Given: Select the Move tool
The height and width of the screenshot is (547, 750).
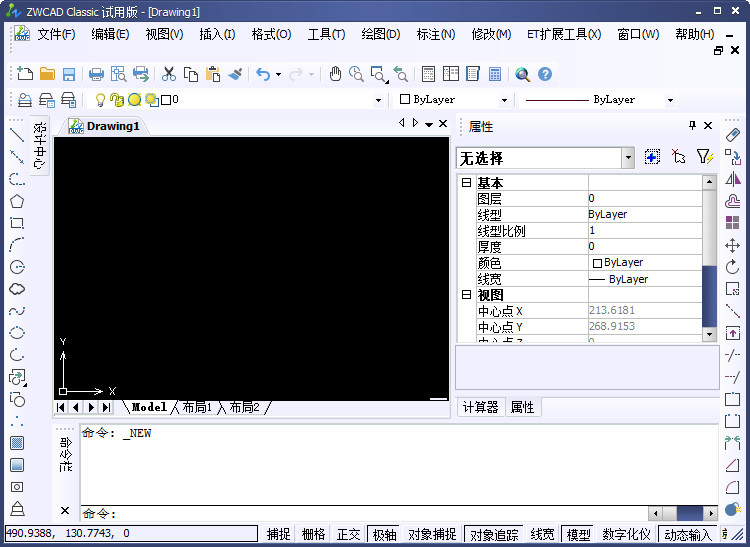Looking at the screenshot, I should [732, 245].
